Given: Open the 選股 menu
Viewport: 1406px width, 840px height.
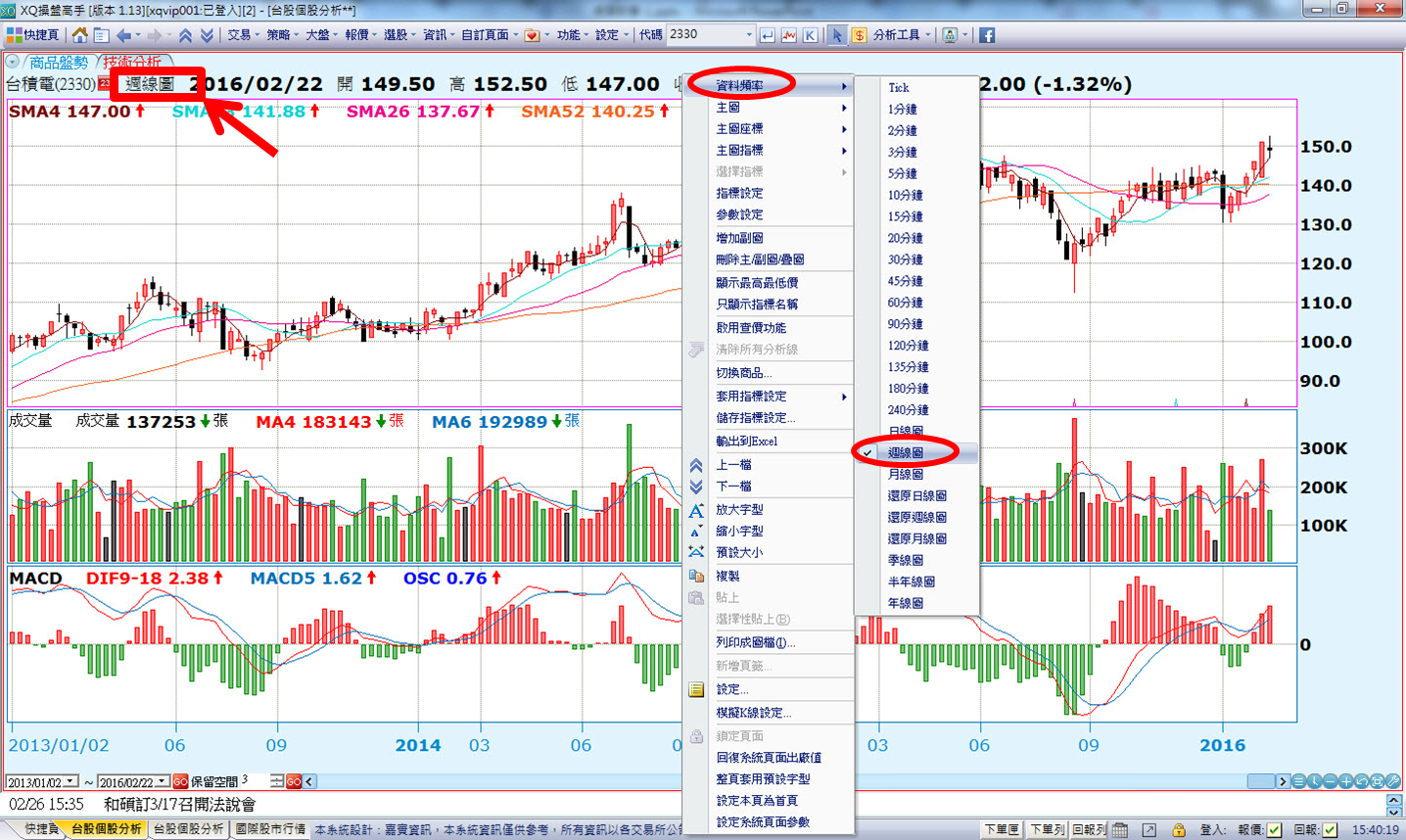Looking at the screenshot, I should [399, 35].
